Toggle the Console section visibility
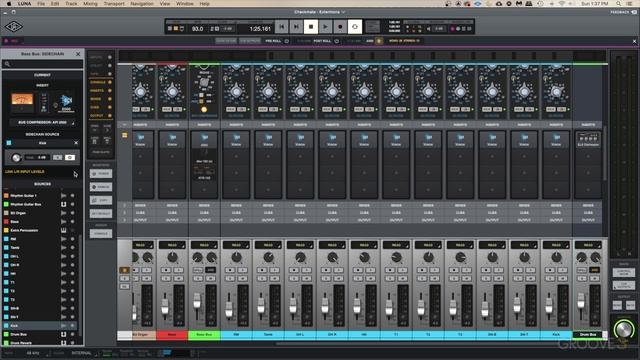640x360 pixels. 110,82
